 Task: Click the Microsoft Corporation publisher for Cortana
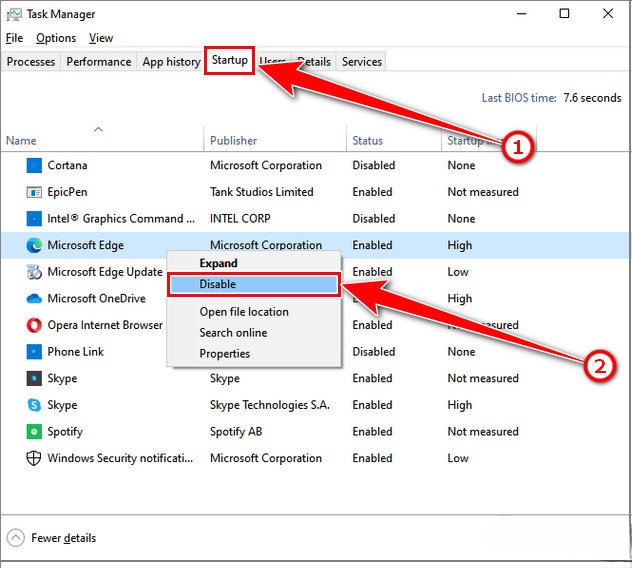point(266,165)
